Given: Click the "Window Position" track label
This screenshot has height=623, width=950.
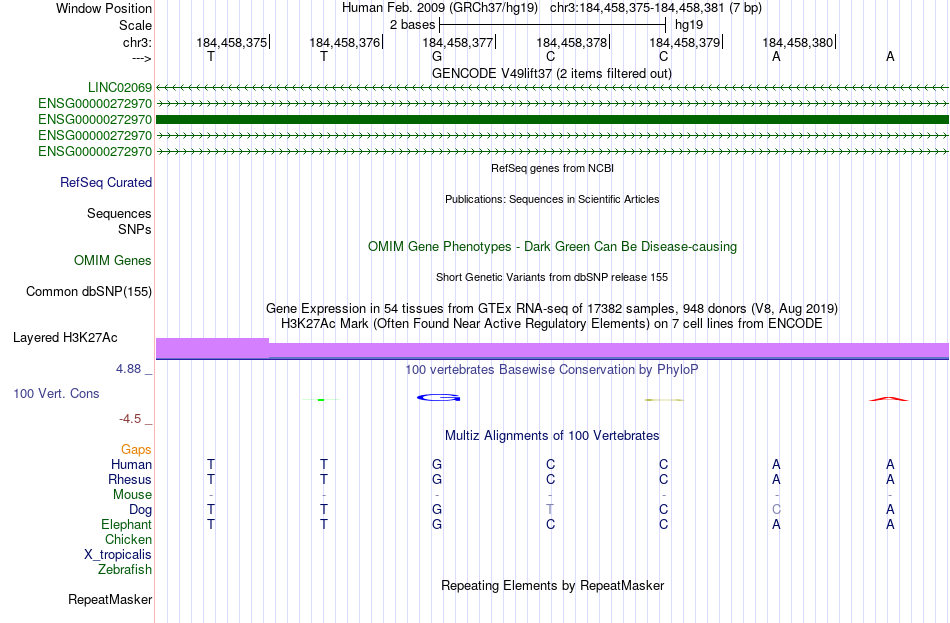Looking at the screenshot, I should (104, 8).
